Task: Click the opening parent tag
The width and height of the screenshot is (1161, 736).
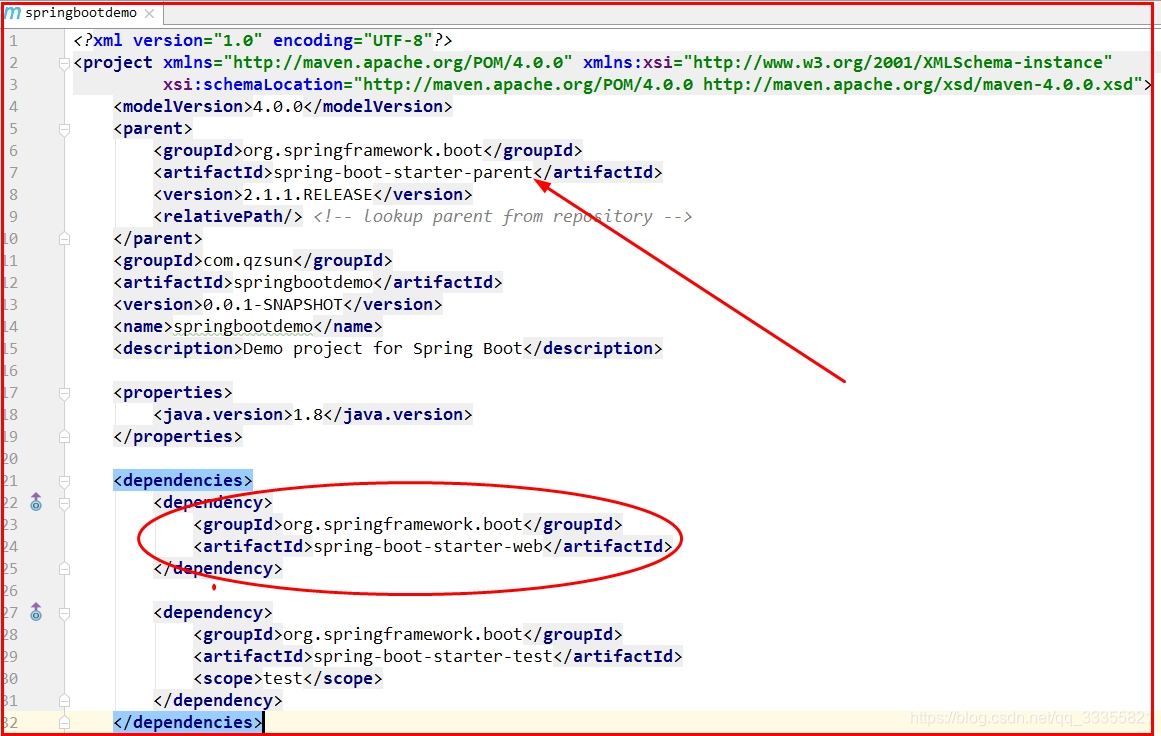Action: pos(153,129)
